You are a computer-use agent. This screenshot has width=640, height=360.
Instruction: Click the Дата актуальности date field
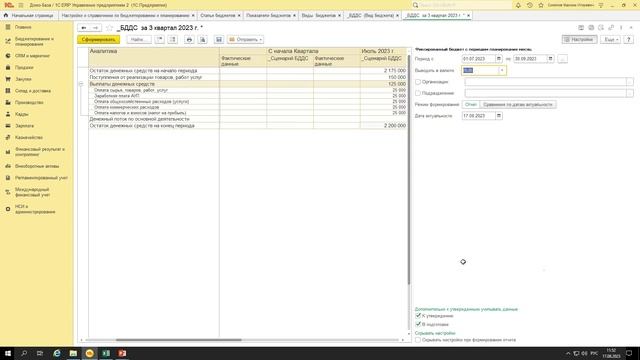(x=478, y=116)
